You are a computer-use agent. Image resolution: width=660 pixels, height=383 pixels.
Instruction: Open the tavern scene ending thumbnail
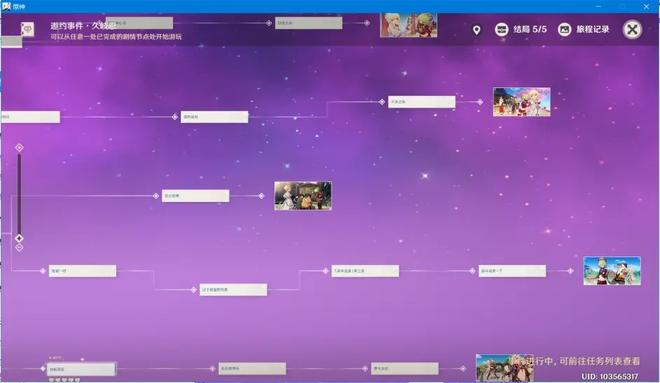pyautogui.click(x=303, y=196)
